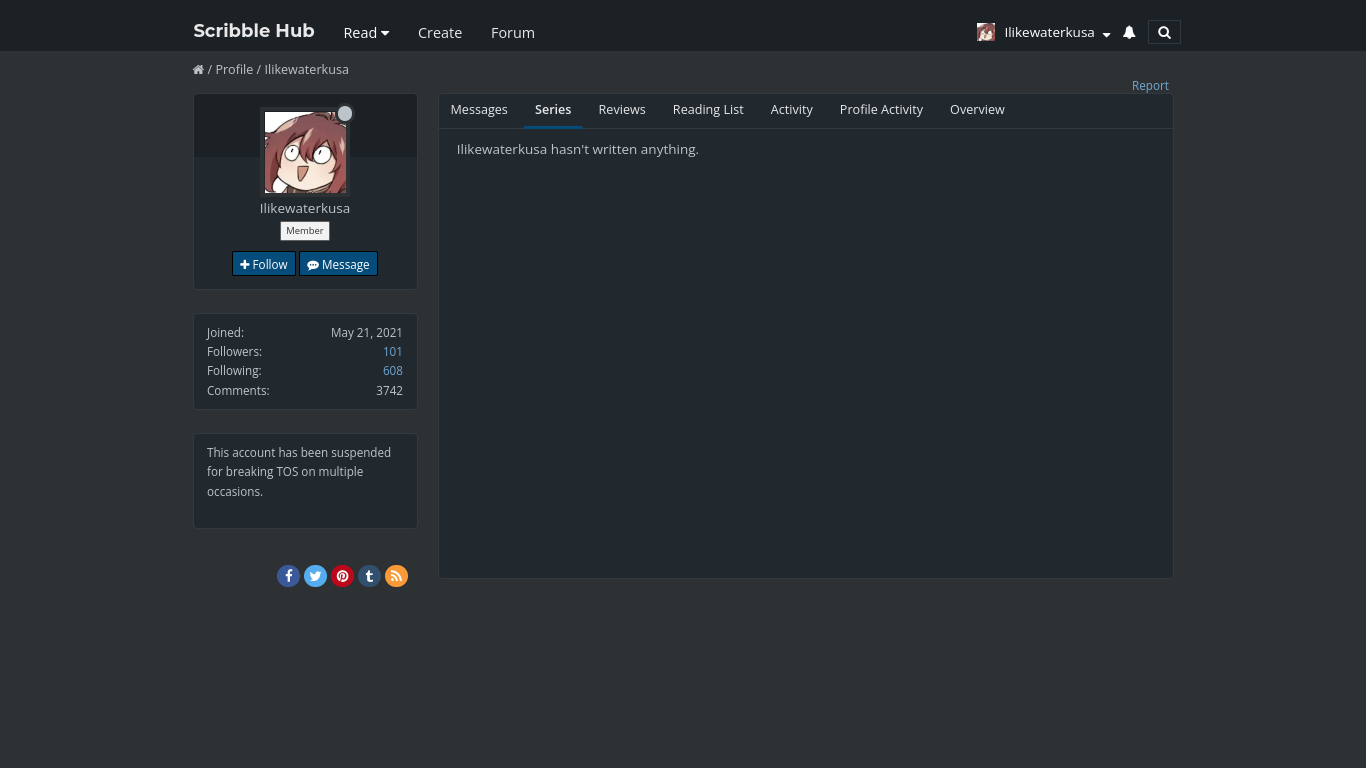Open the Reading List tab

click(x=708, y=110)
